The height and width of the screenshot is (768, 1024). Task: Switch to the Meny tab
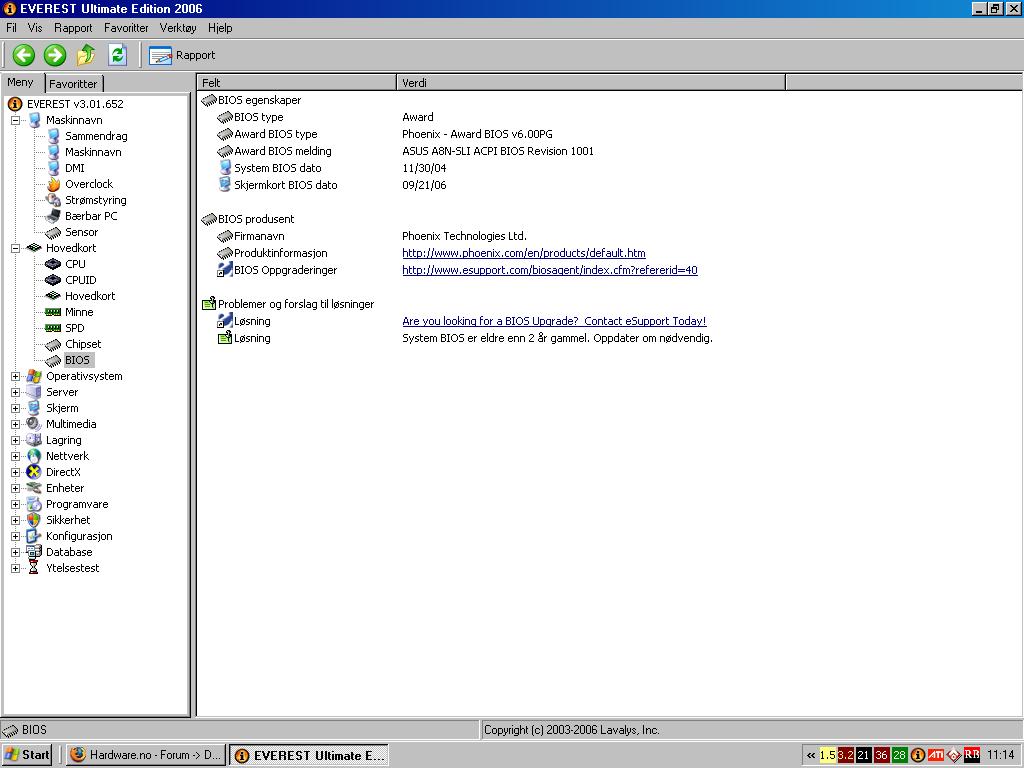point(20,82)
